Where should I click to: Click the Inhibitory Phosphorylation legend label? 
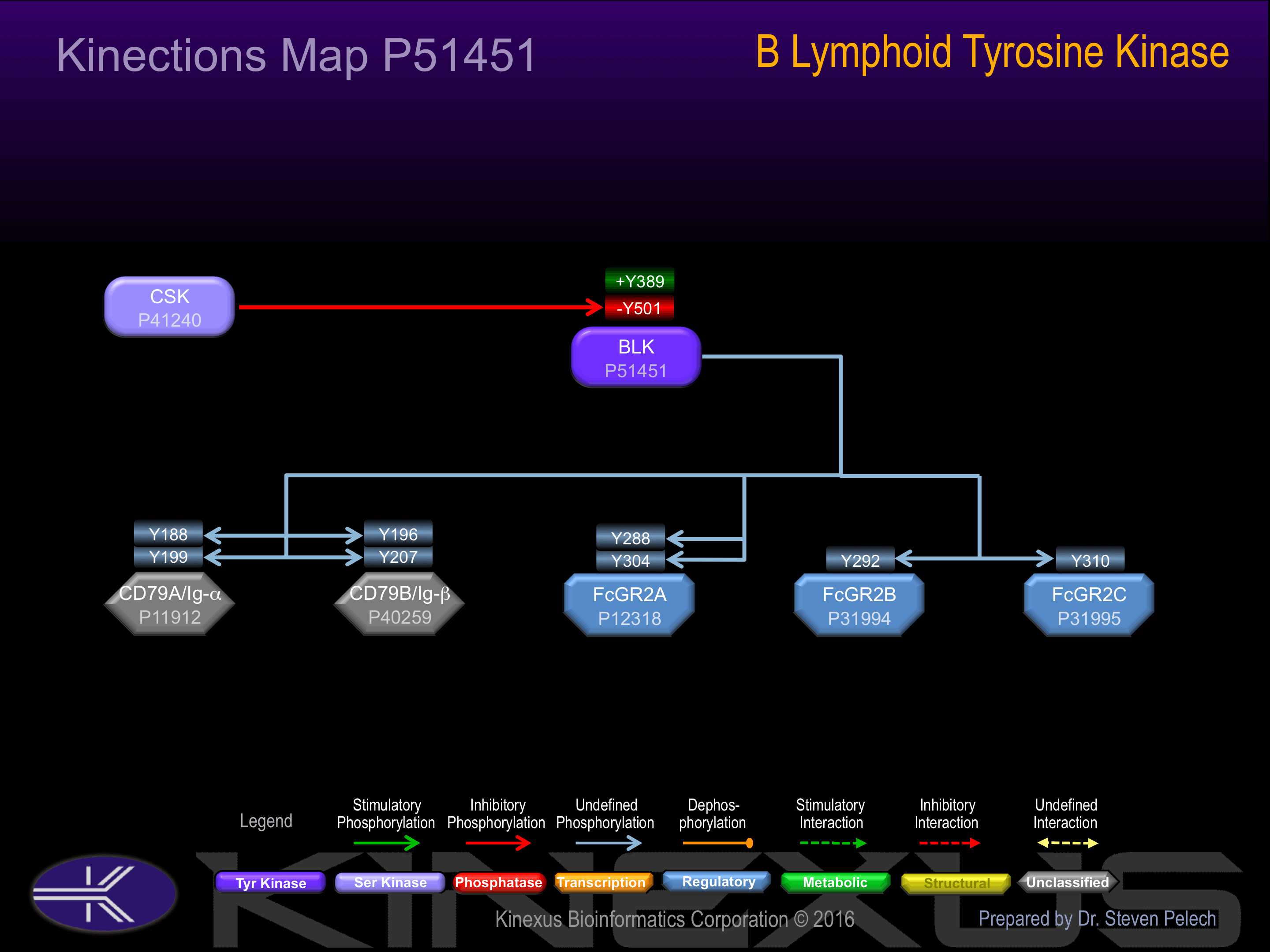coord(496,814)
